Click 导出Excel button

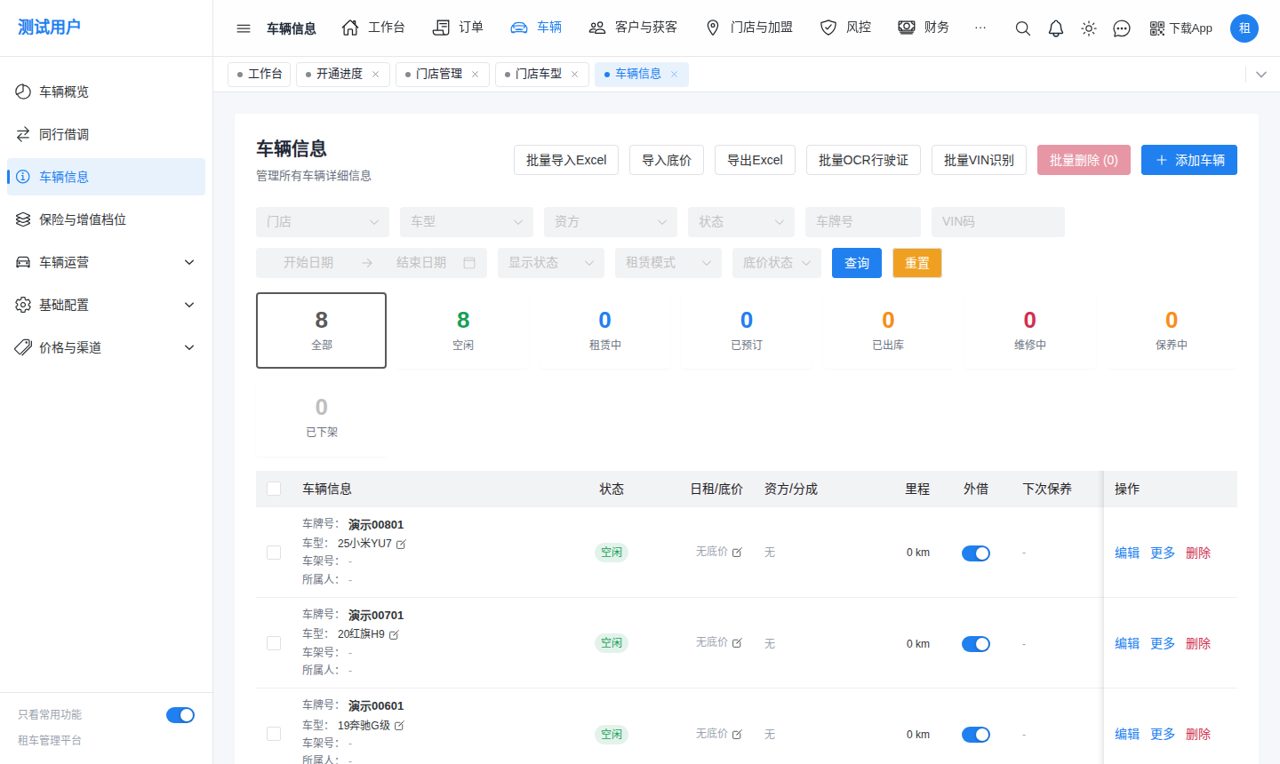pyautogui.click(x=755, y=160)
